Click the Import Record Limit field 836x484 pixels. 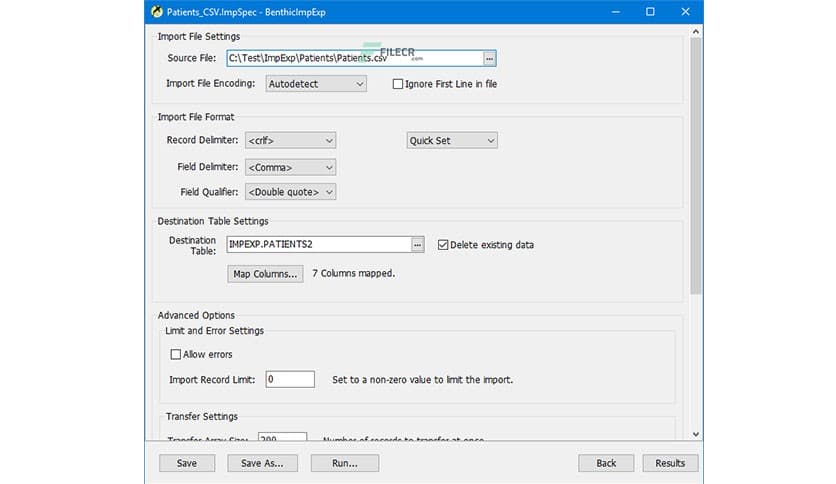(290, 379)
